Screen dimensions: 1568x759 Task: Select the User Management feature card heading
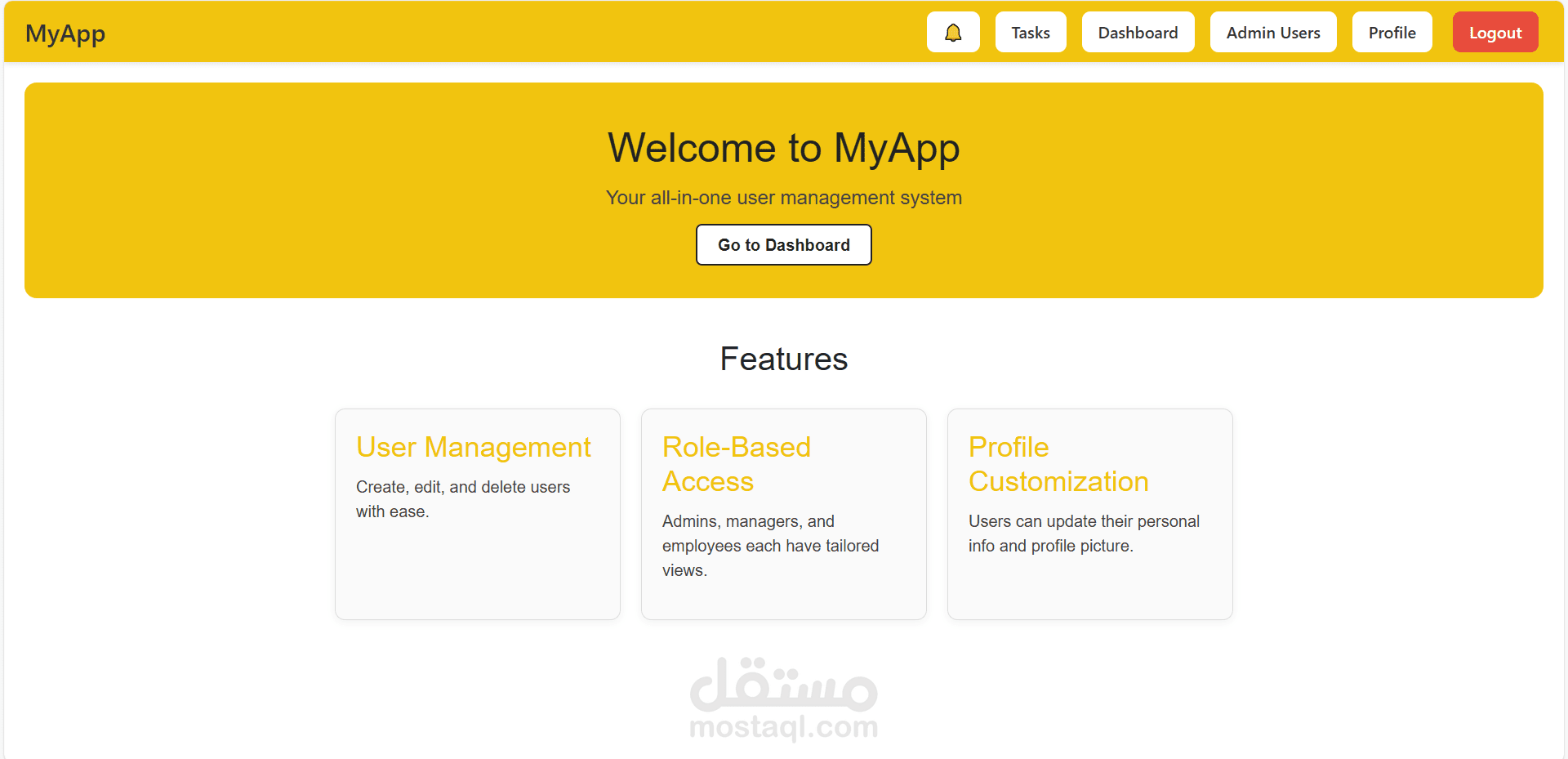pyautogui.click(x=474, y=447)
